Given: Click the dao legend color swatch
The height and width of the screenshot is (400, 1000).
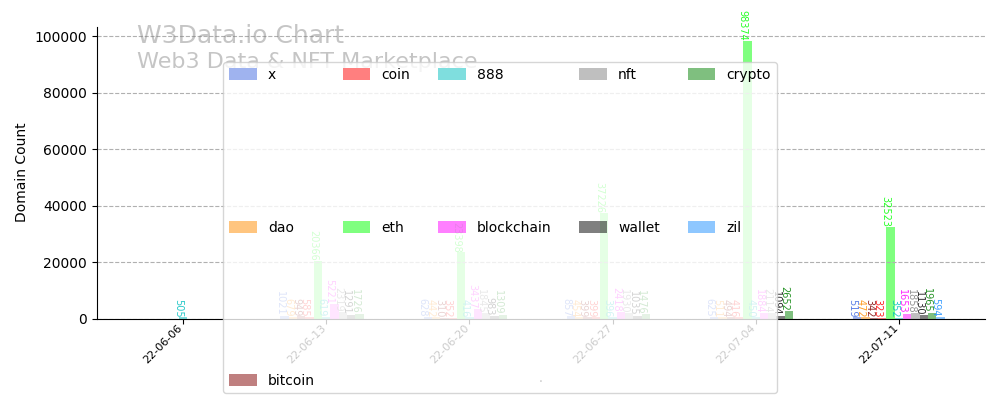Looking at the screenshot, I should tap(243, 227).
